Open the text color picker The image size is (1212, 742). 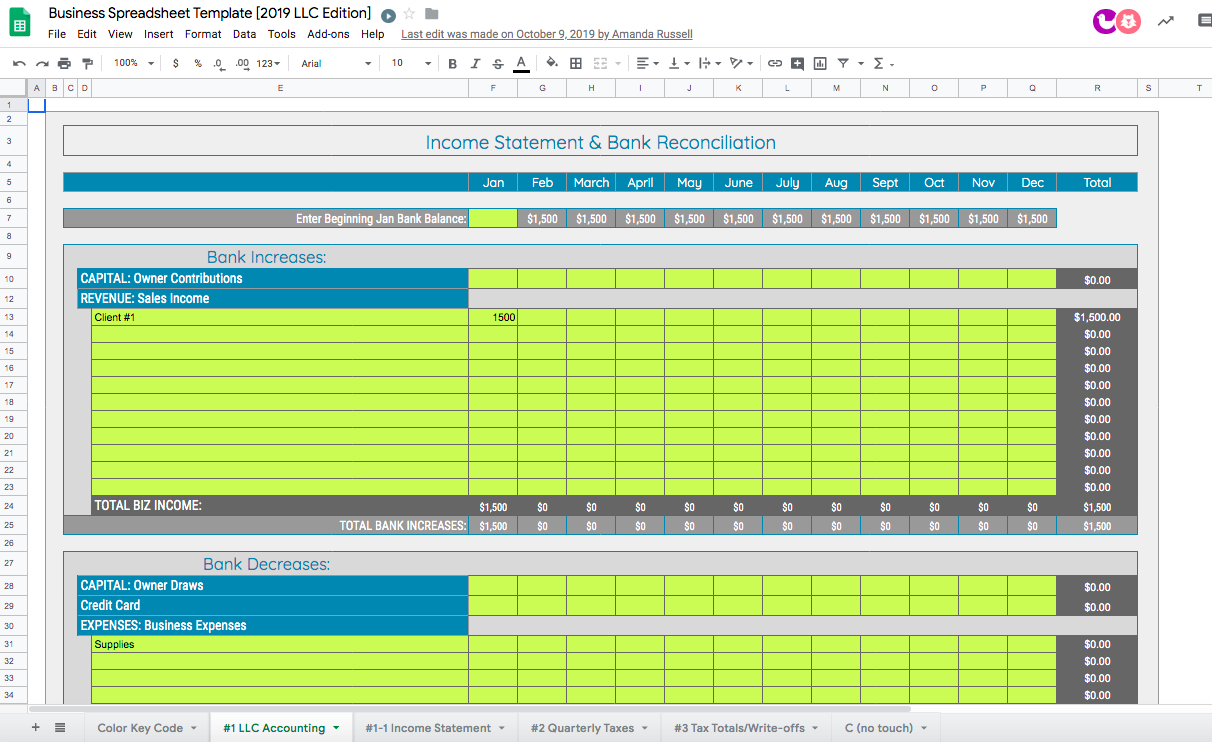pos(521,63)
